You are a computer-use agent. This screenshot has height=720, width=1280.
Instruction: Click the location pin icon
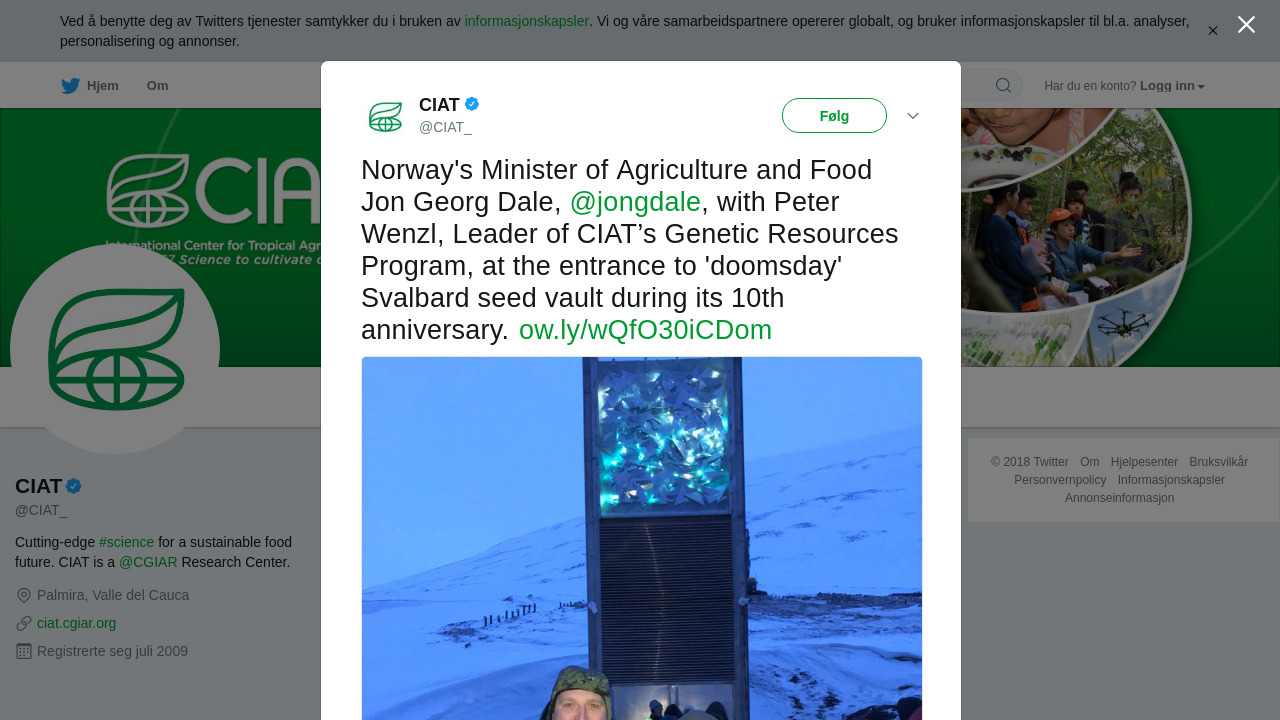tap(24, 595)
